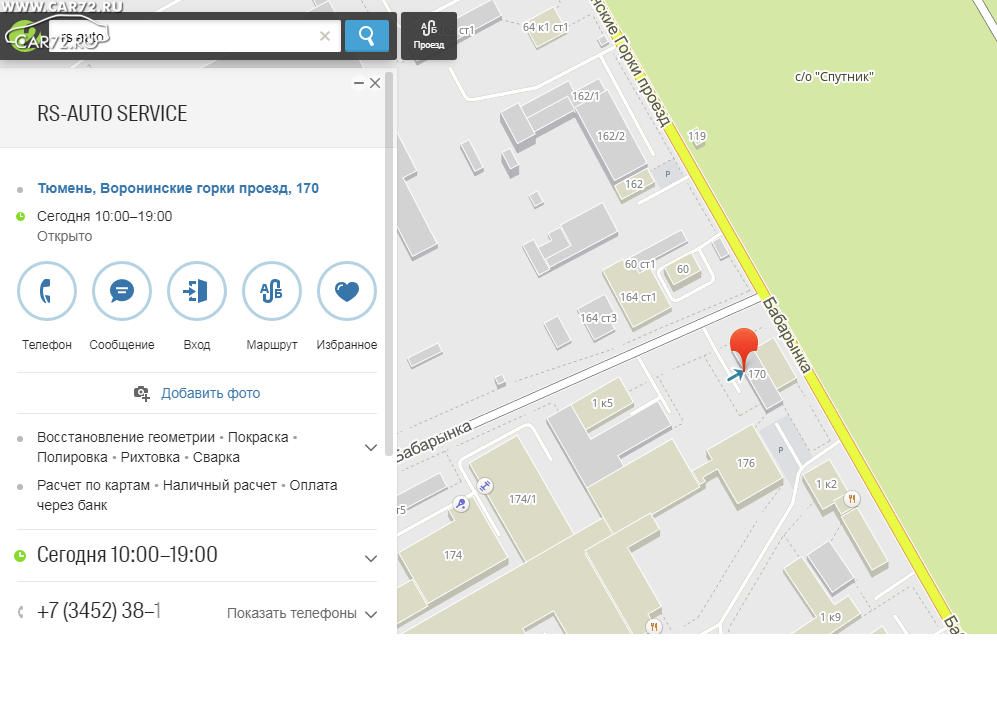The height and width of the screenshot is (708, 997).
Task: Click the Открыто status text
Action: (x=64, y=236)
